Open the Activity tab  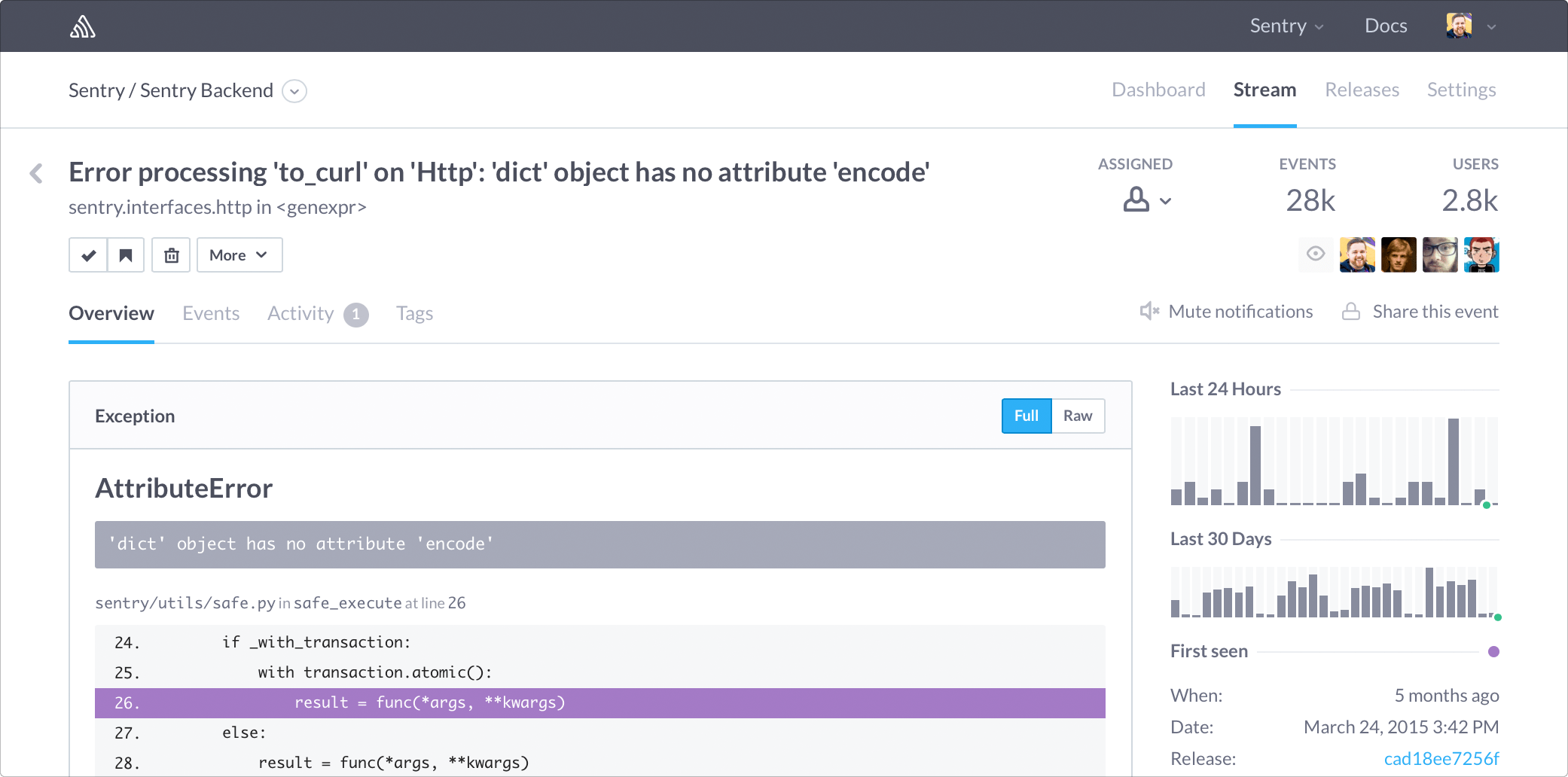(300, 313)
